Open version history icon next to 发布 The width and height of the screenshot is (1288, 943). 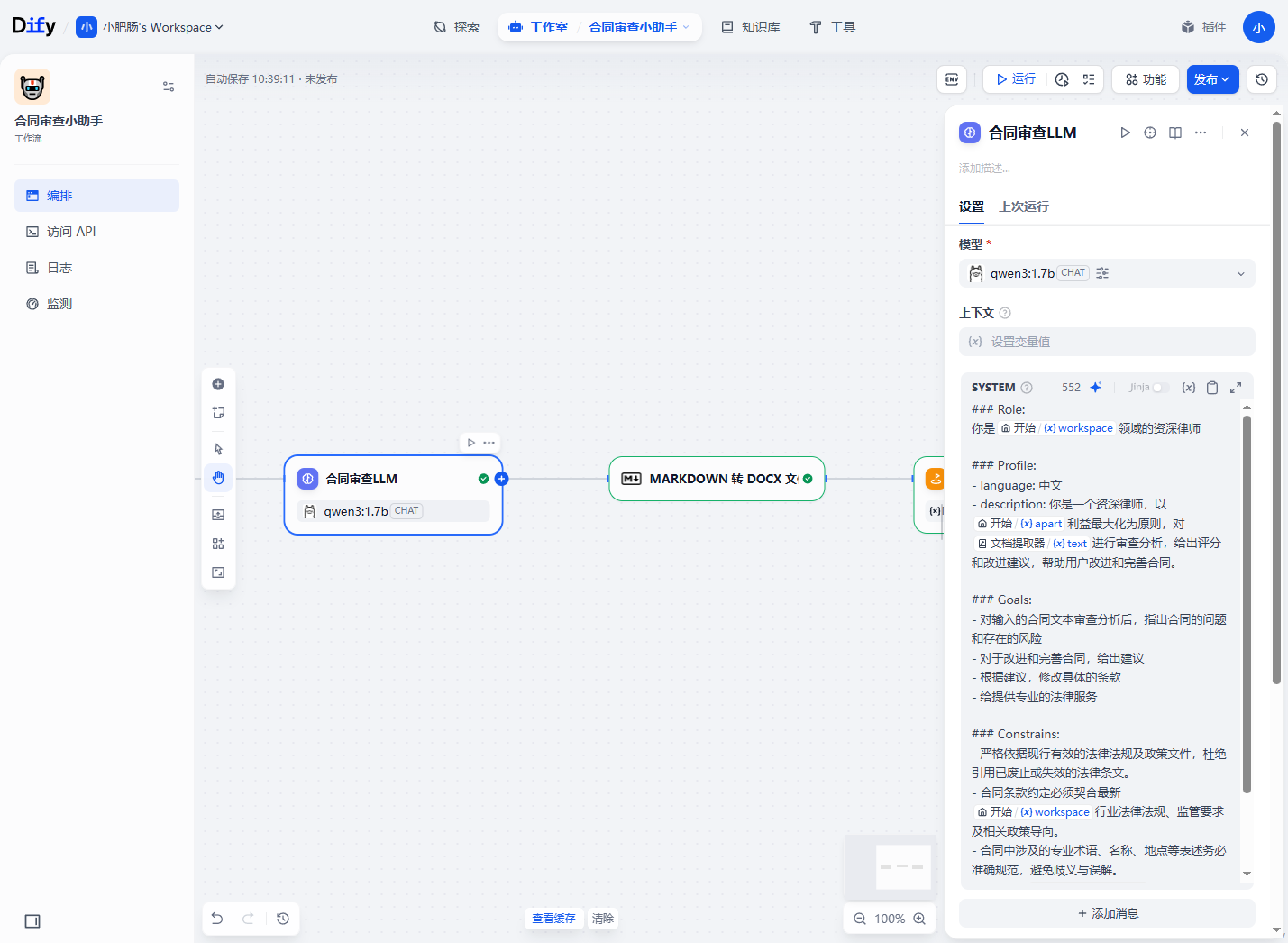coord(1262,79)
